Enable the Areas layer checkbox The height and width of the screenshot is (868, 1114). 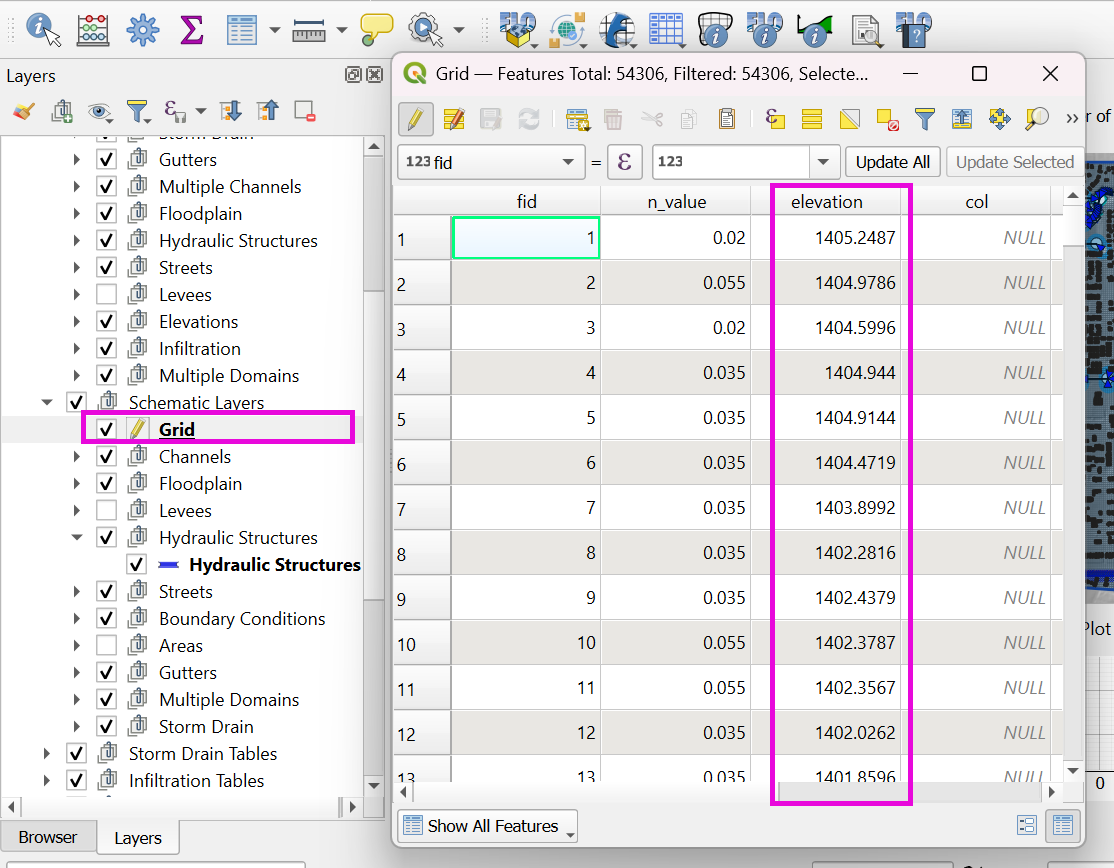click(107, 646)
